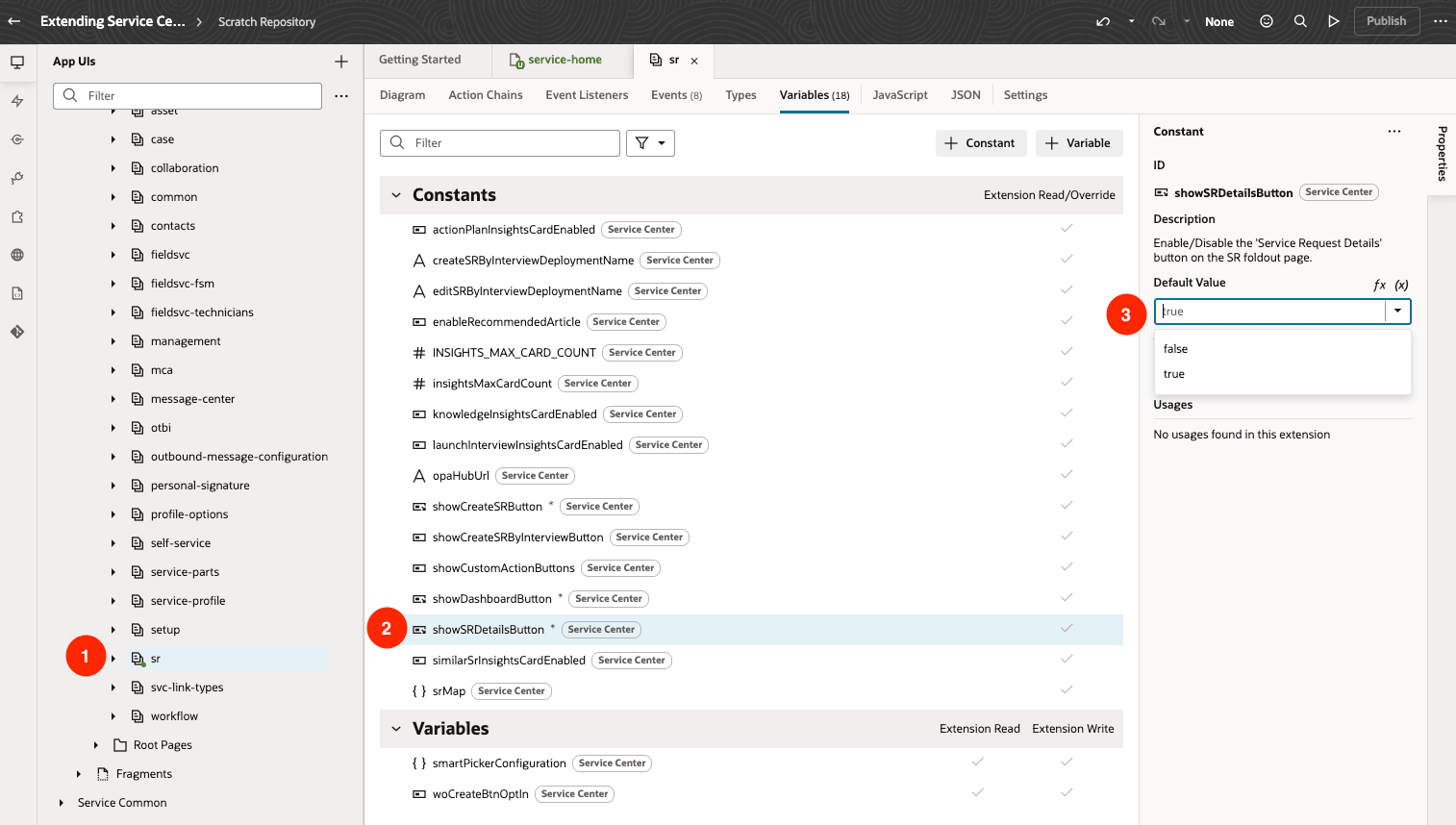Open the filter funnel options button

(650, 143)
